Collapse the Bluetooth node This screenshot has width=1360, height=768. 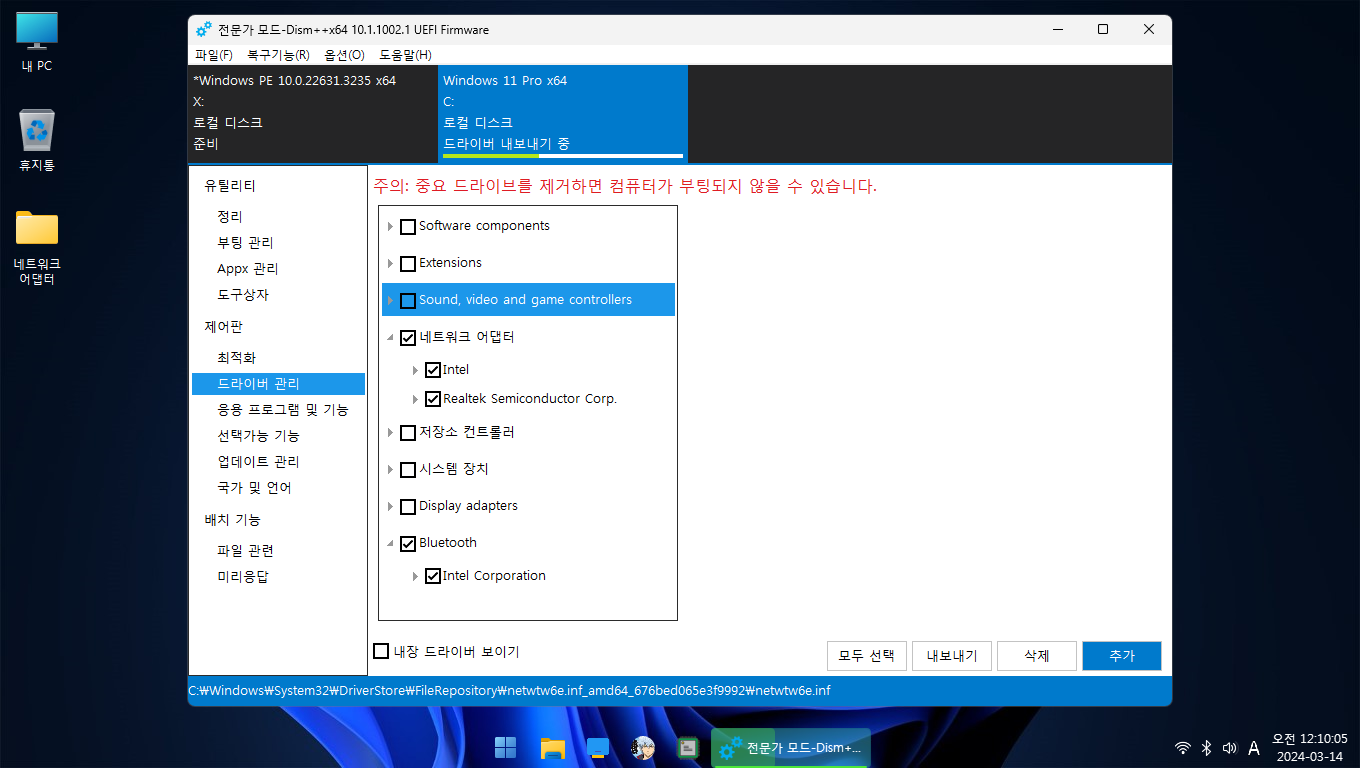[x=391, y=545]
